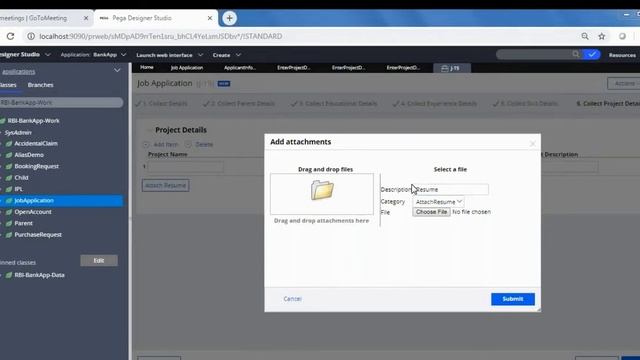This screenshot has width=640, height=360.
Task: Click the browser address bar URL
Action: [160, 36]
